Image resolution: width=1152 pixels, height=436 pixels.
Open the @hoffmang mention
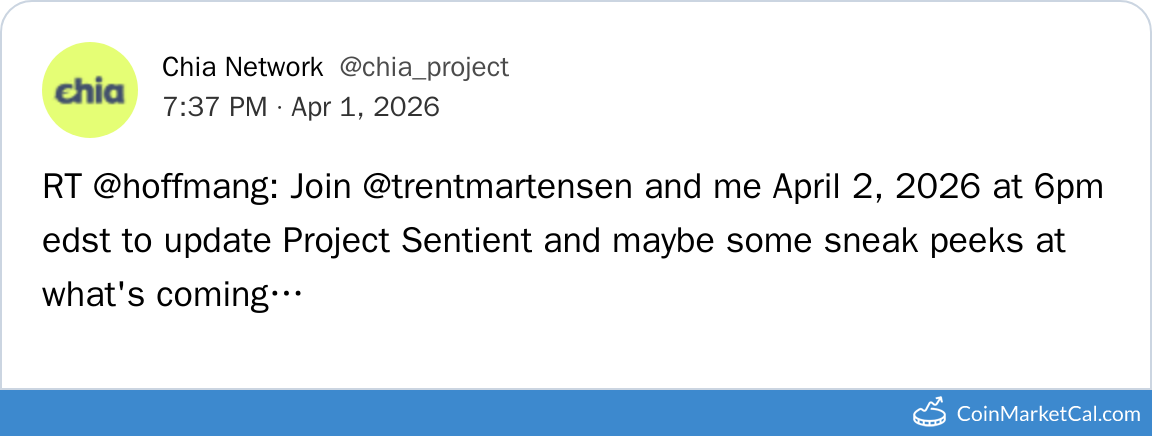189,188
